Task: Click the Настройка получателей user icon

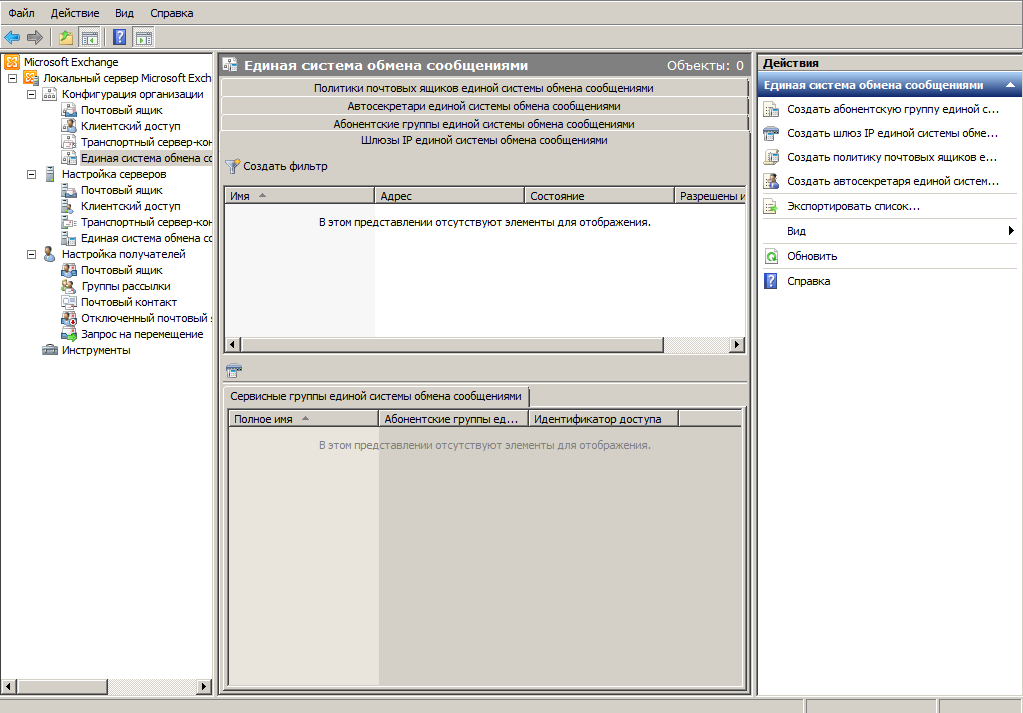Action: (x=50, y=254)
